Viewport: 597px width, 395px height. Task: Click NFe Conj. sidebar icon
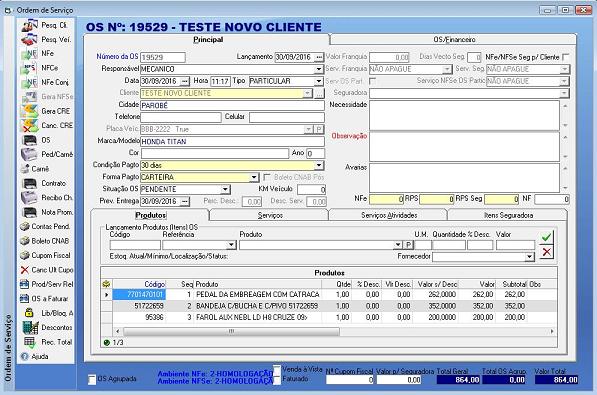click(29, 82)
